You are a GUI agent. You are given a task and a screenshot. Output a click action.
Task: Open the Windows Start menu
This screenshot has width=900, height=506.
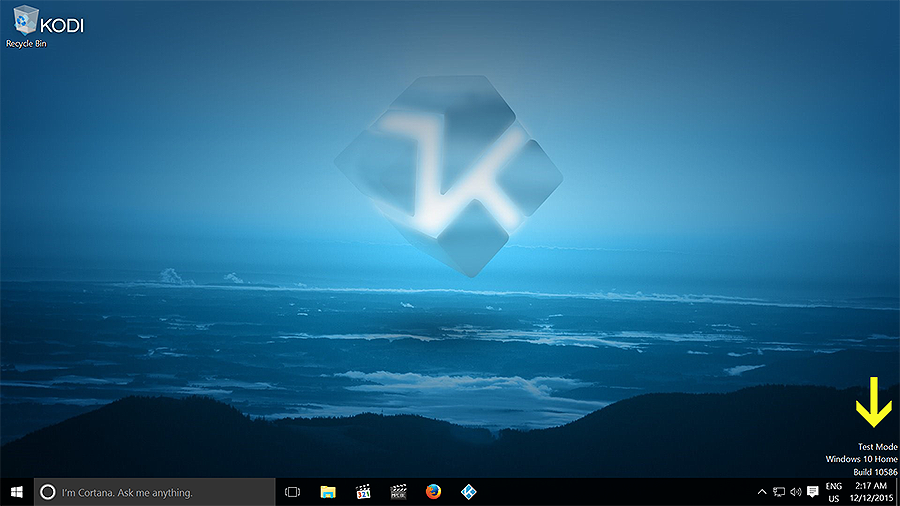click(x=17, y=492)
